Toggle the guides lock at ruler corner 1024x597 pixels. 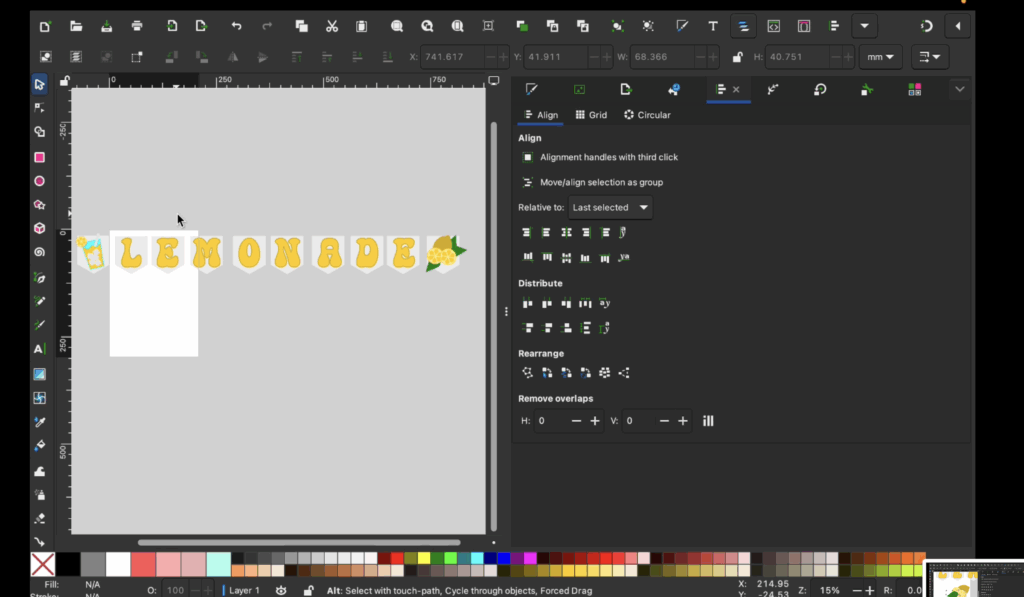point(64,81)
